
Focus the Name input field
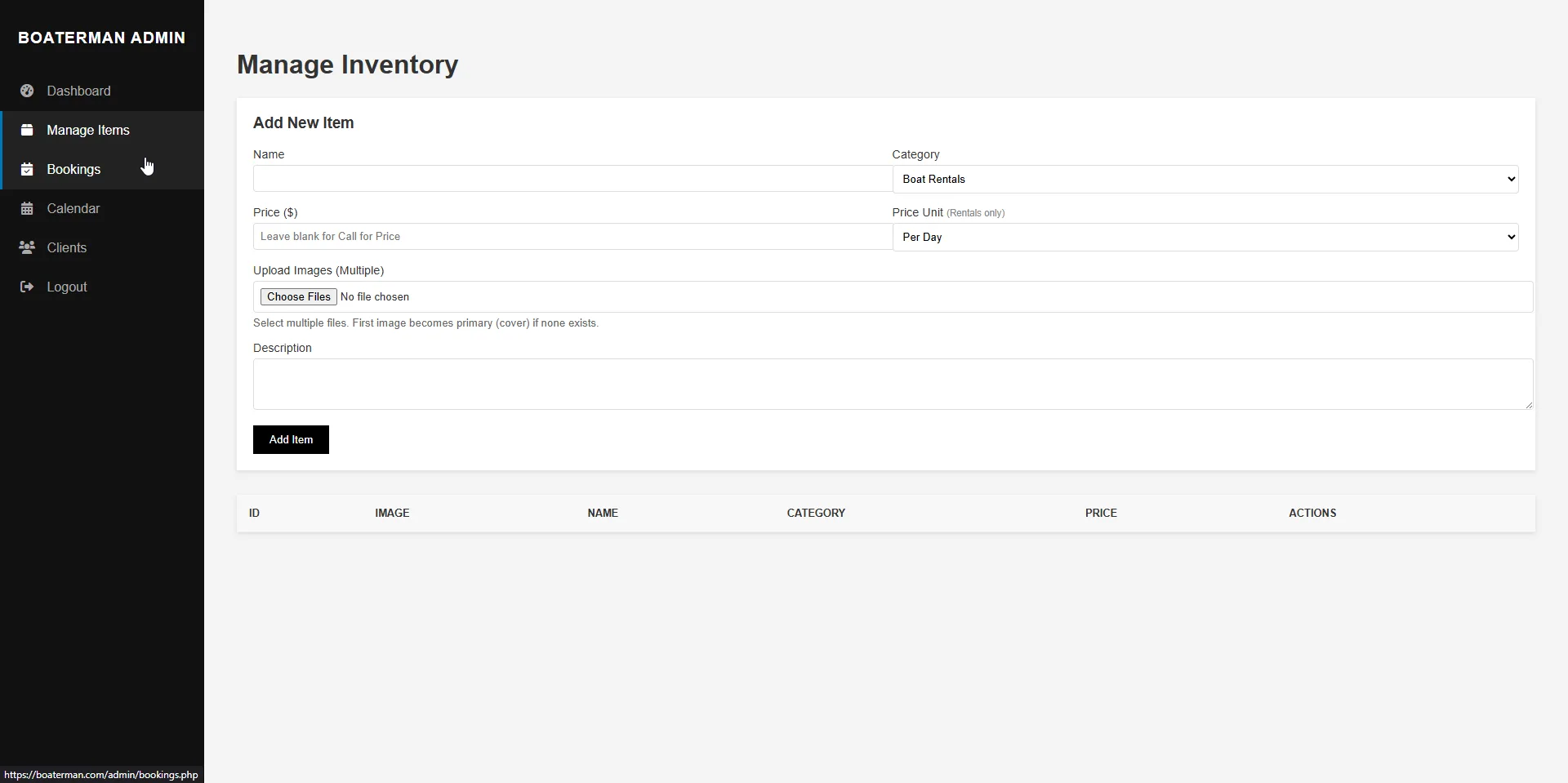(572, 179)
